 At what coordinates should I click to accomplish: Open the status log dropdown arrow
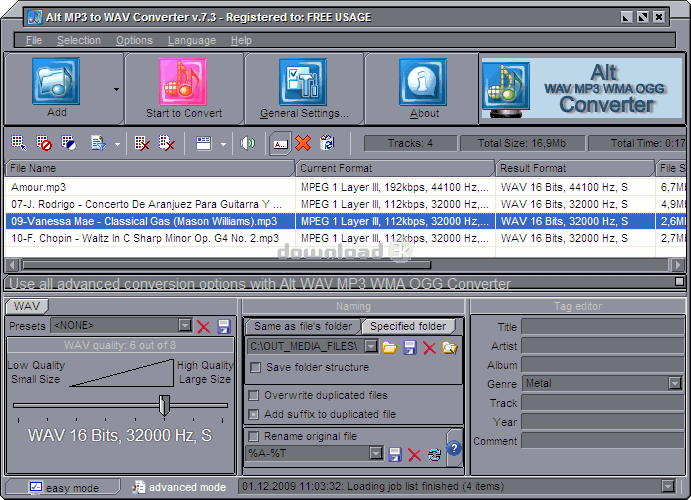point(668,486)
